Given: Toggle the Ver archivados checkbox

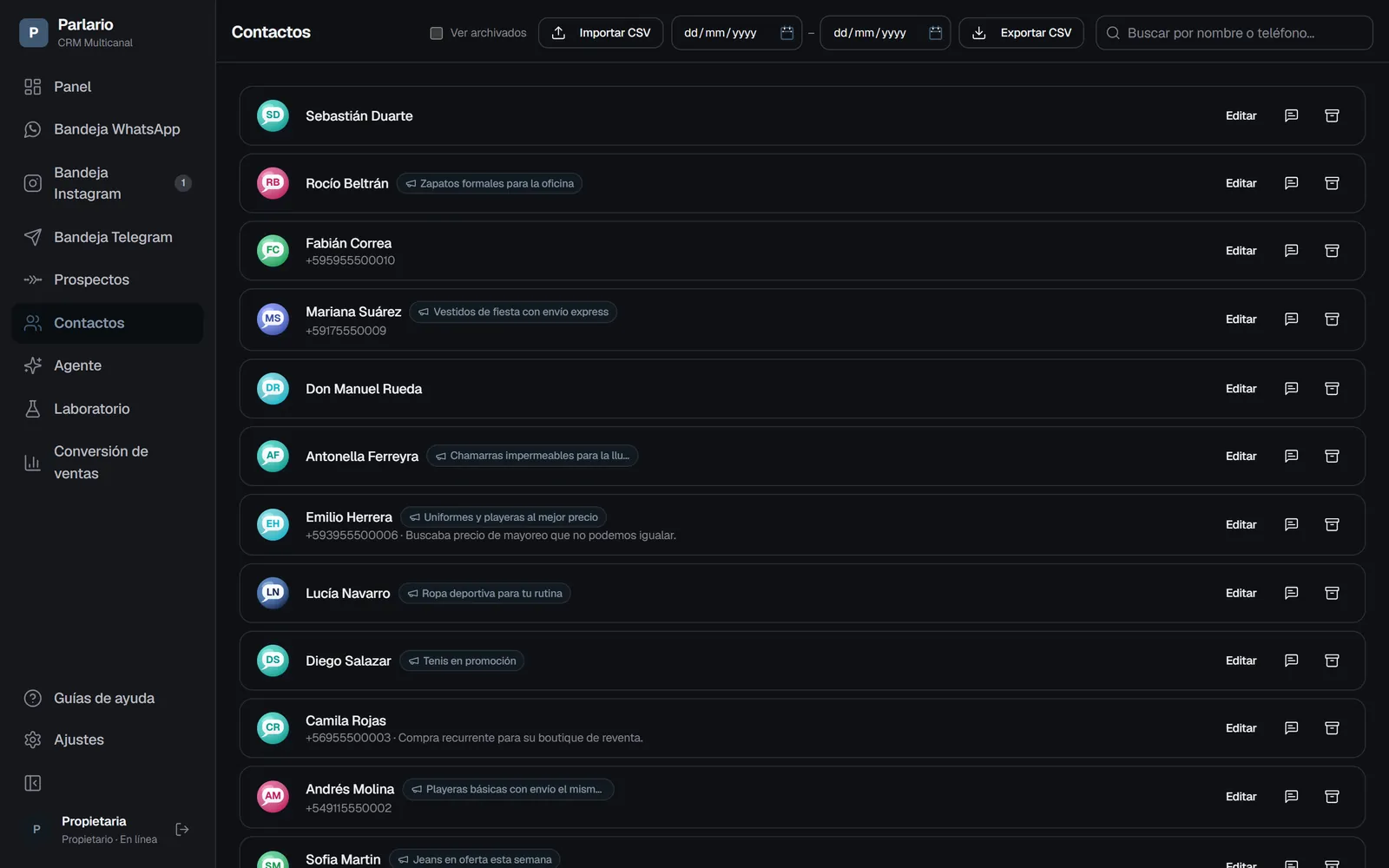Looking at the screenshot, I should (437, 33).
